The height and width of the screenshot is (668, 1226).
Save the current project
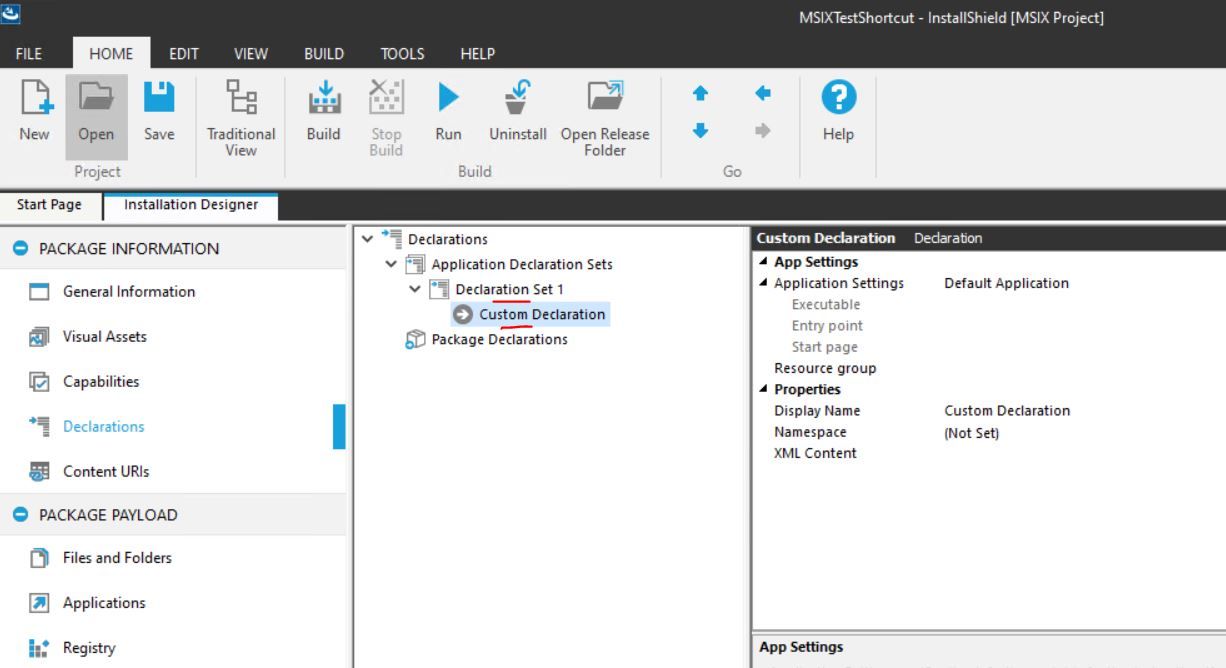tap(158, 110)
